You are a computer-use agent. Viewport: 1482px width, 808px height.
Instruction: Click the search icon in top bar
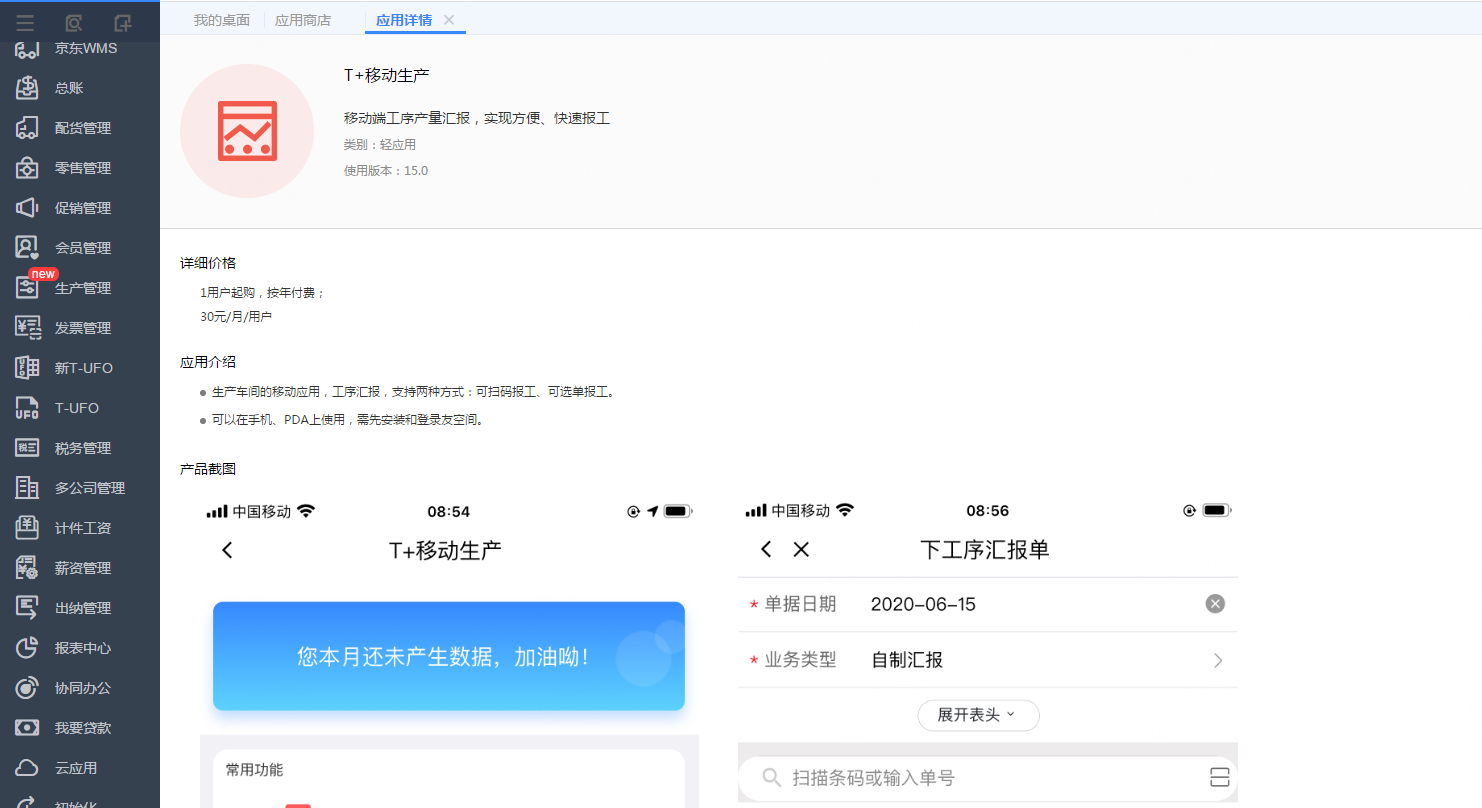73,22
